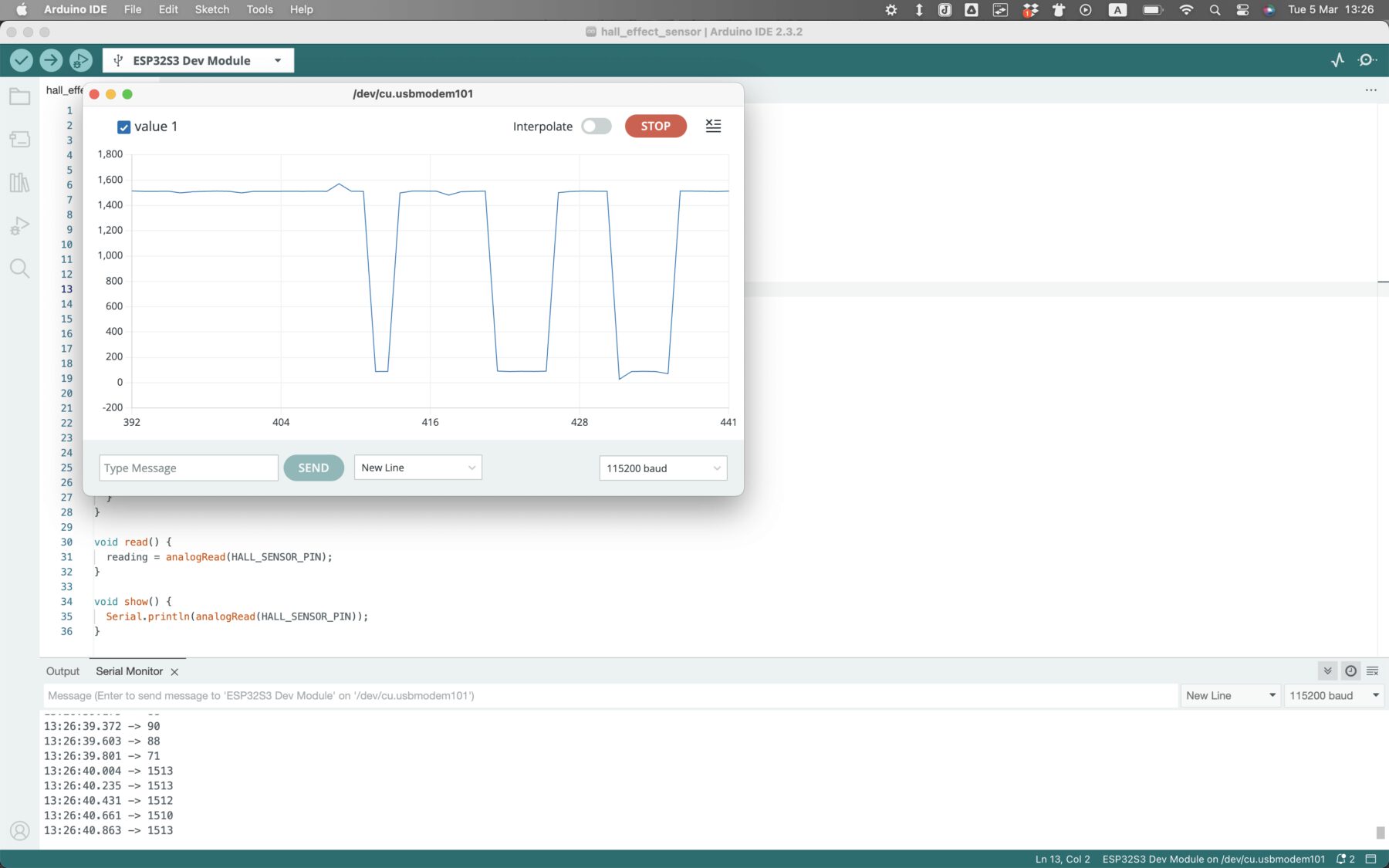
Task: Click the STOP plotting button
Action: click(656, 126)
